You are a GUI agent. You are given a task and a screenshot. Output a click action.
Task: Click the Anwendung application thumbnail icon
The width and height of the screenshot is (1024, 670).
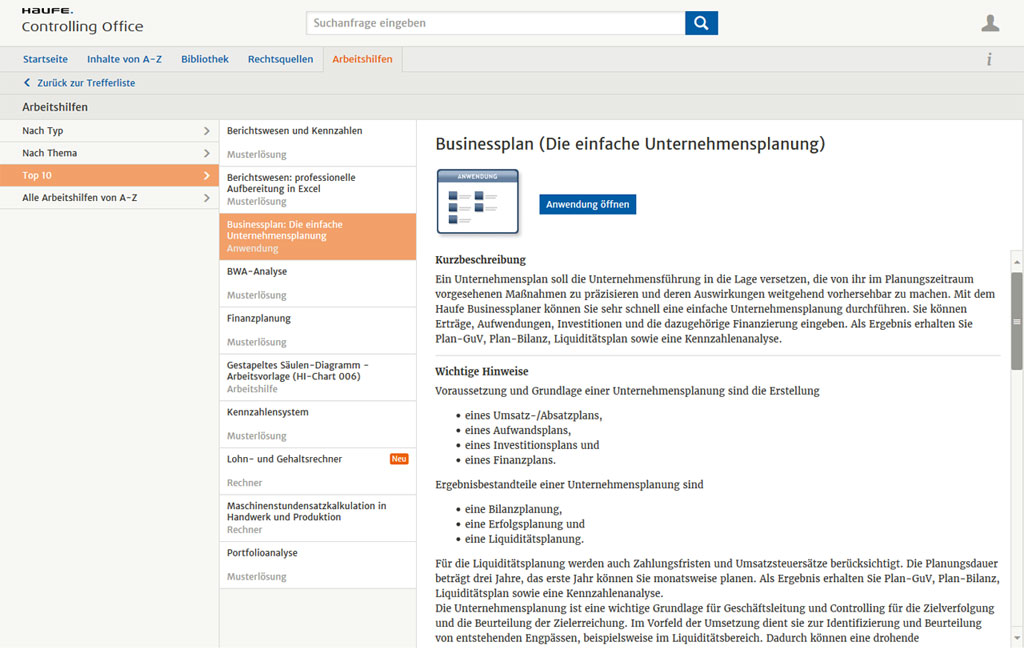[x=477, y=202]
